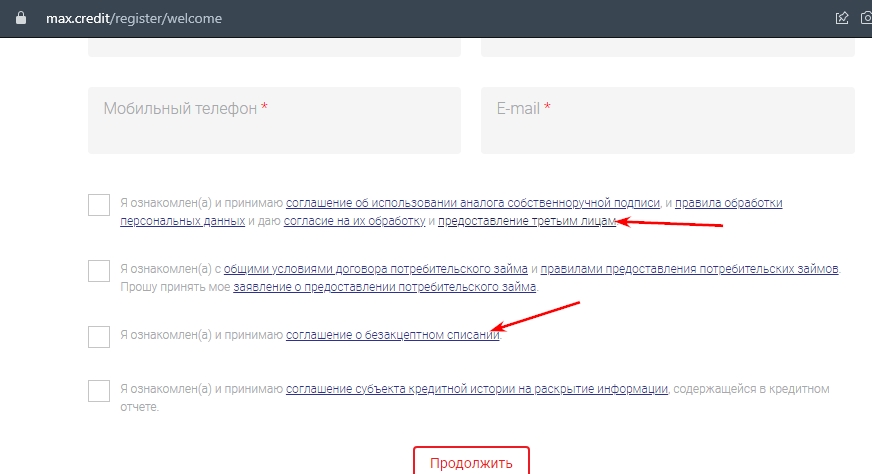
Task: Follow the согласие на их обработку link
Action: coord(355,220)
